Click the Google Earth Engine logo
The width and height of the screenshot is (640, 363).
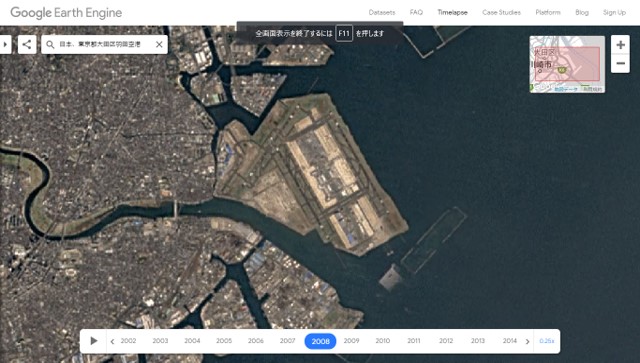pos(66,13)
